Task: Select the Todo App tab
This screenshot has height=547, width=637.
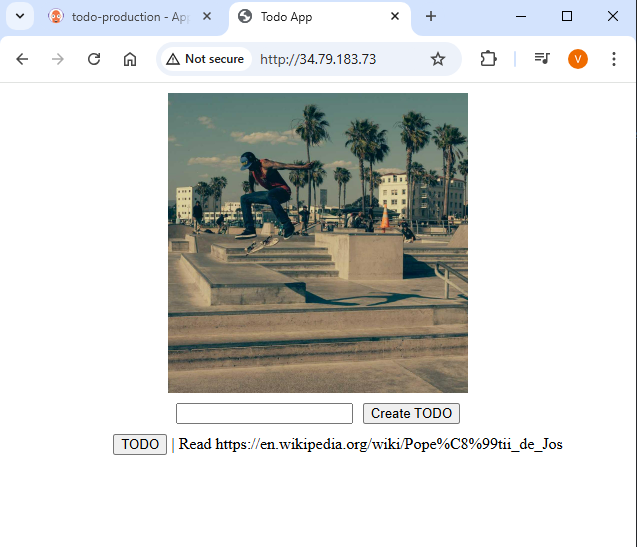Action: point(320,17)
